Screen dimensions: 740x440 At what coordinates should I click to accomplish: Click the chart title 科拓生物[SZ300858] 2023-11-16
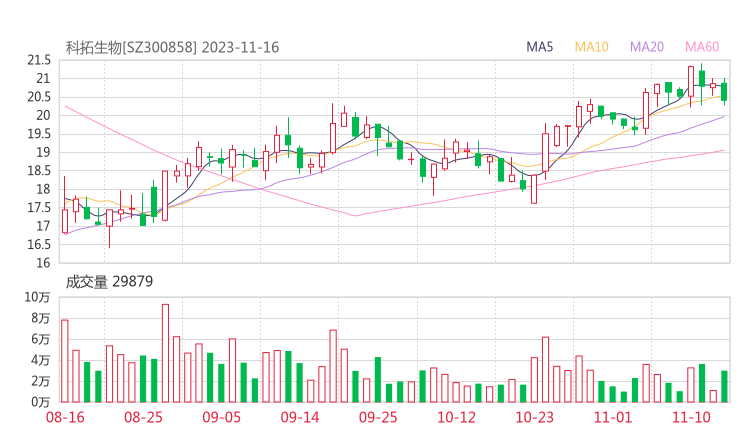172,47
